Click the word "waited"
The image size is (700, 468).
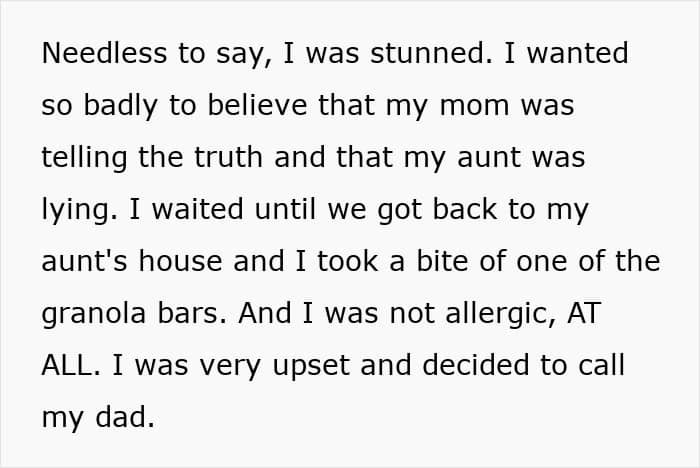coord(179,209)
